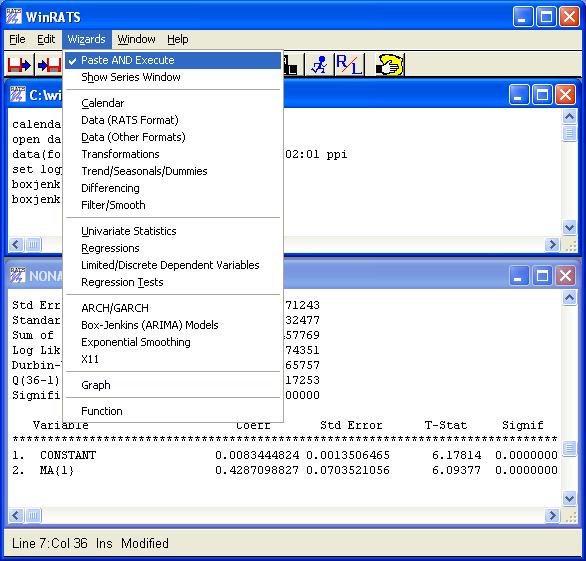Minimize the NONAME output window
Viewport: 586px width, 561px height.
tap(519, 276)
